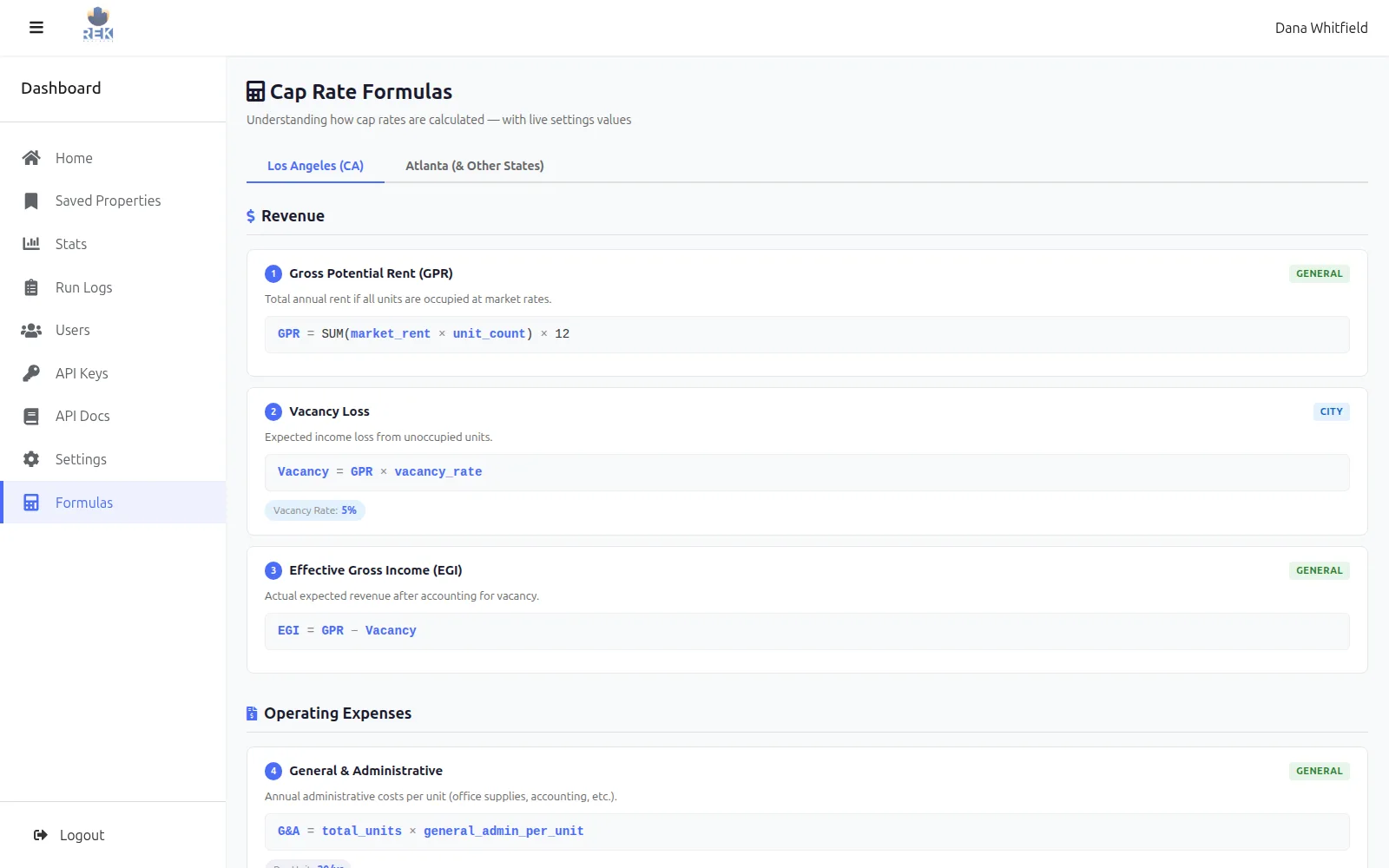The height and width of the screenshot is (868, 1389).
Task: Click the GPR formula code line
Action: (807, 334)
